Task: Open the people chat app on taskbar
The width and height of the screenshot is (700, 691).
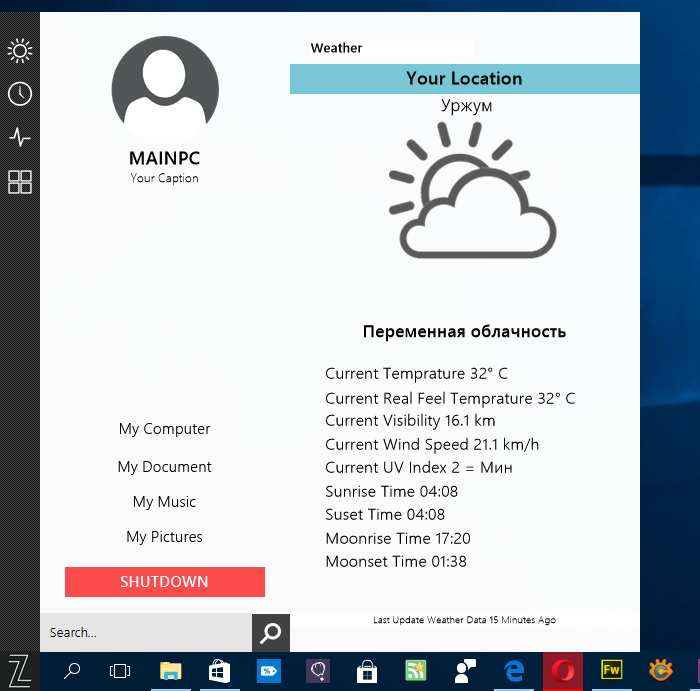Action: click(x=465, y=671)
